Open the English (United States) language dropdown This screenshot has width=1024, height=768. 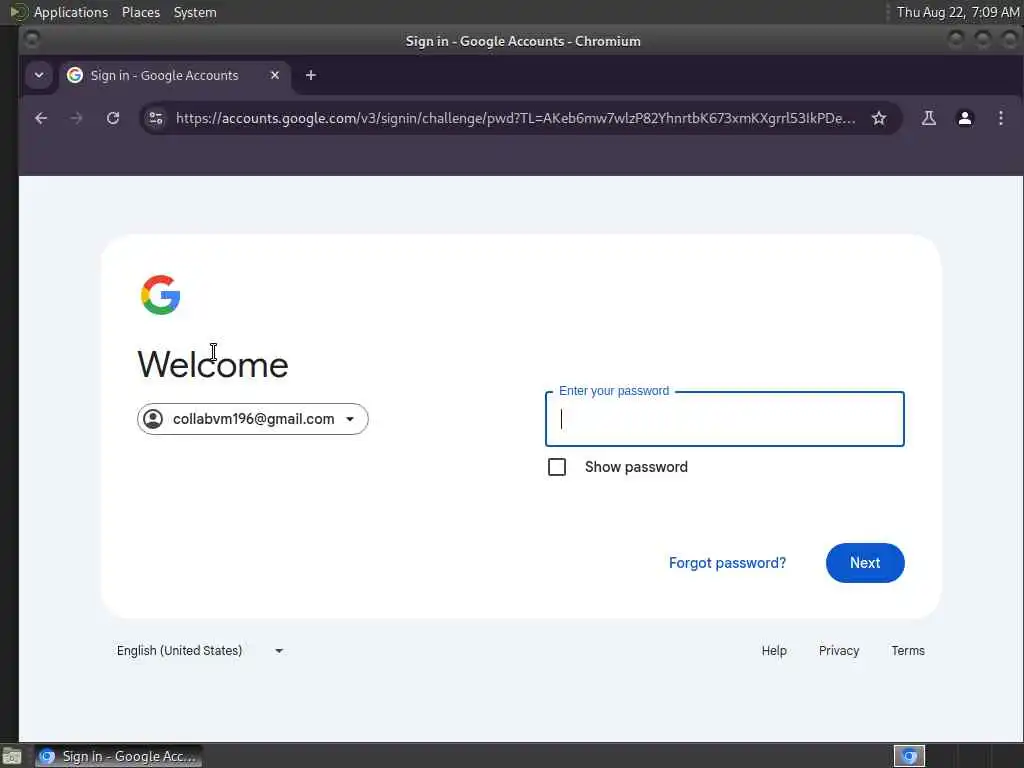(x=200, y=650)
